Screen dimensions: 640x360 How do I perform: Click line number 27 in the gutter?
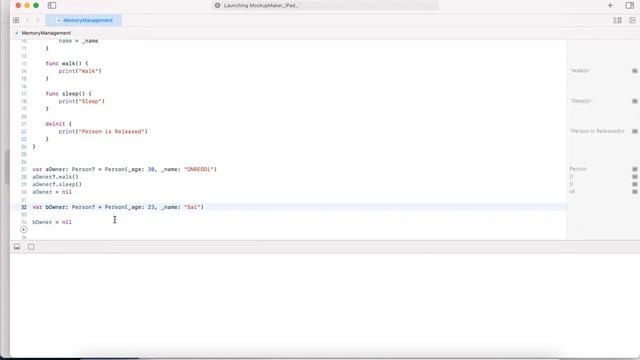pyautogui.click(x=24, y=169)
